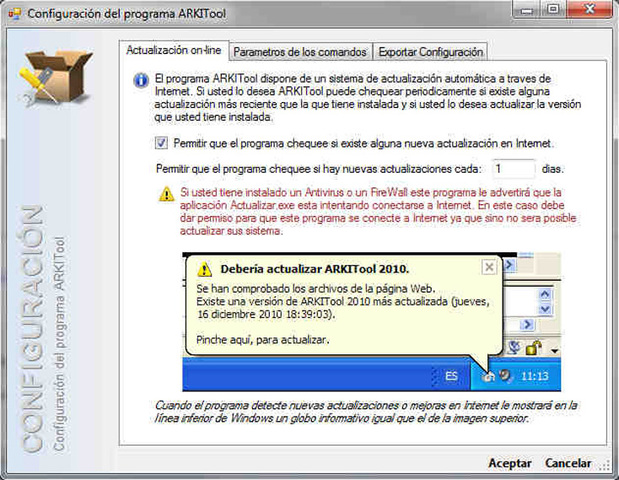Maximize the configuration window

[x=553, y=9]
